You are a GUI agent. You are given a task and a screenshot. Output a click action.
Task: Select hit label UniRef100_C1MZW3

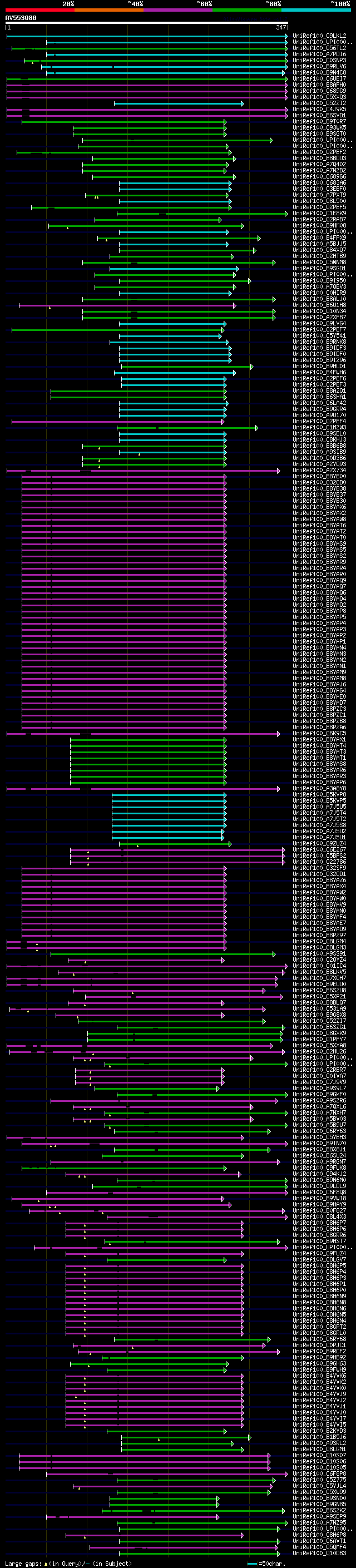click(x=319, y=428)
